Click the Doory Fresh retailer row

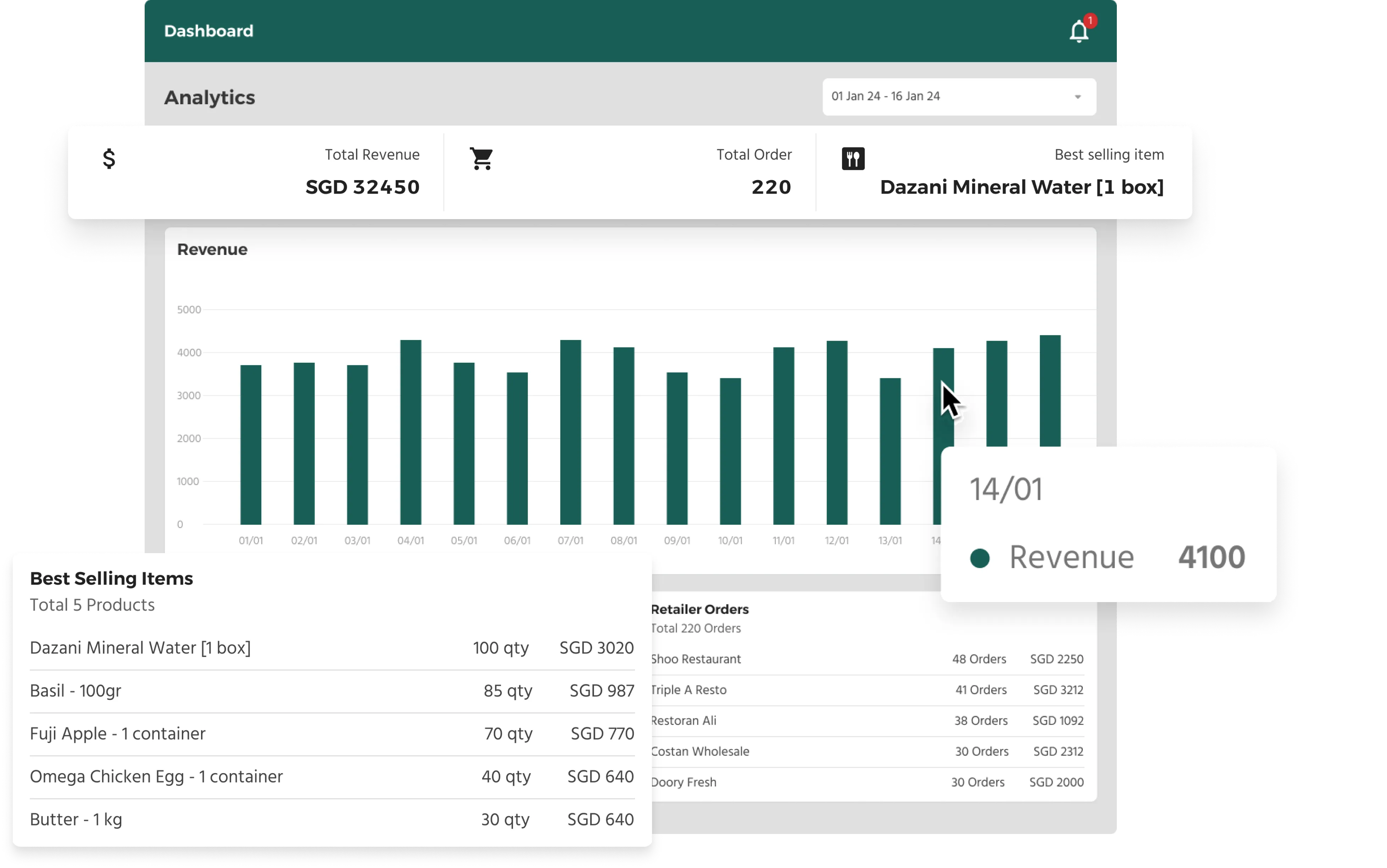(x=867, y=783)
